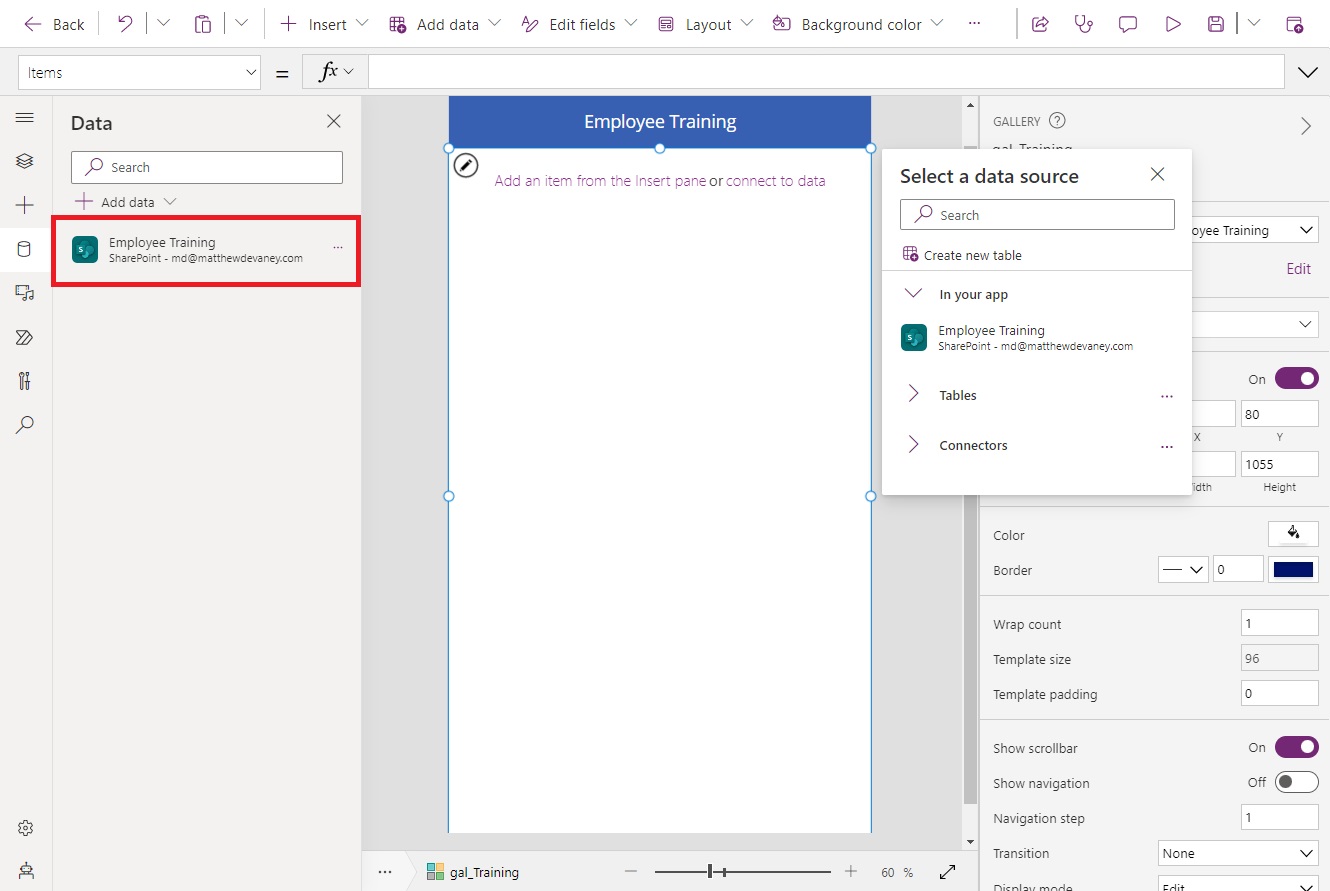The width and height of the screenshot is (1330, 891).
Task: Run the App checker
Action: (x=1084, y=23)
